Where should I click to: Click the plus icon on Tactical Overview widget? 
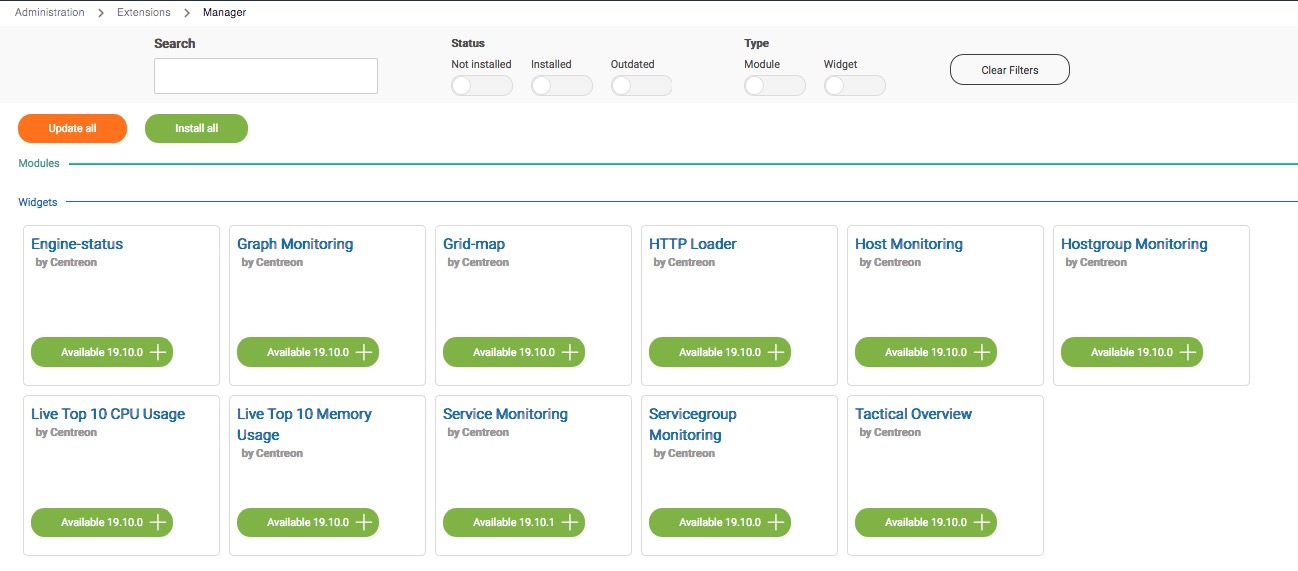(982, 522)
